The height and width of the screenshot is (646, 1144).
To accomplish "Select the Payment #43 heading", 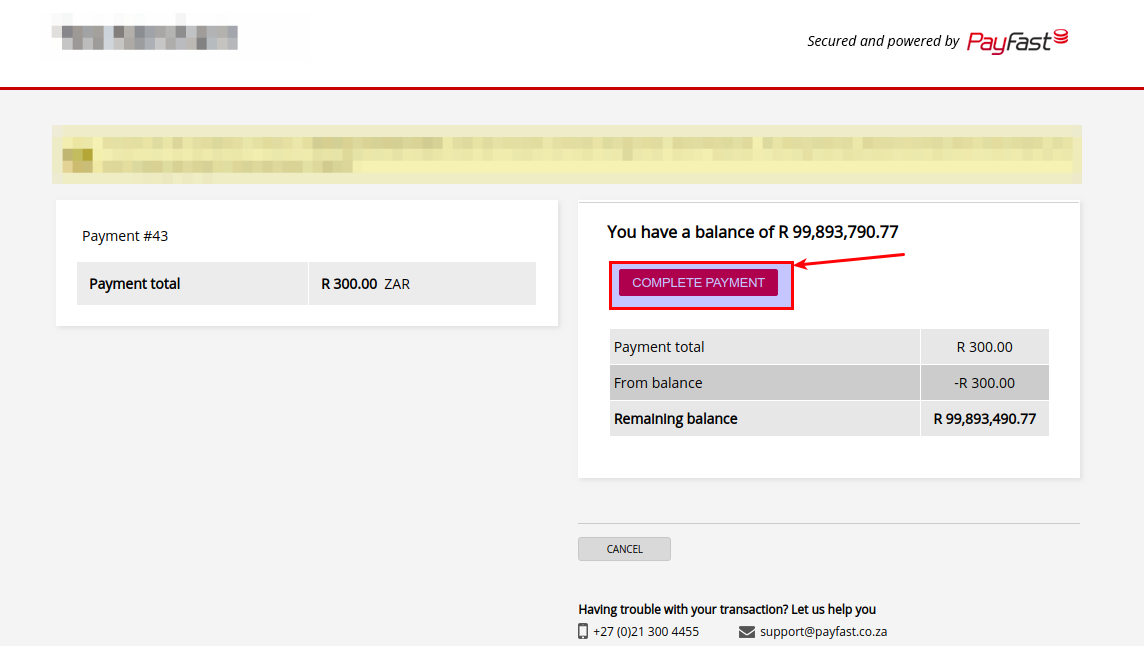I will 125,236.
